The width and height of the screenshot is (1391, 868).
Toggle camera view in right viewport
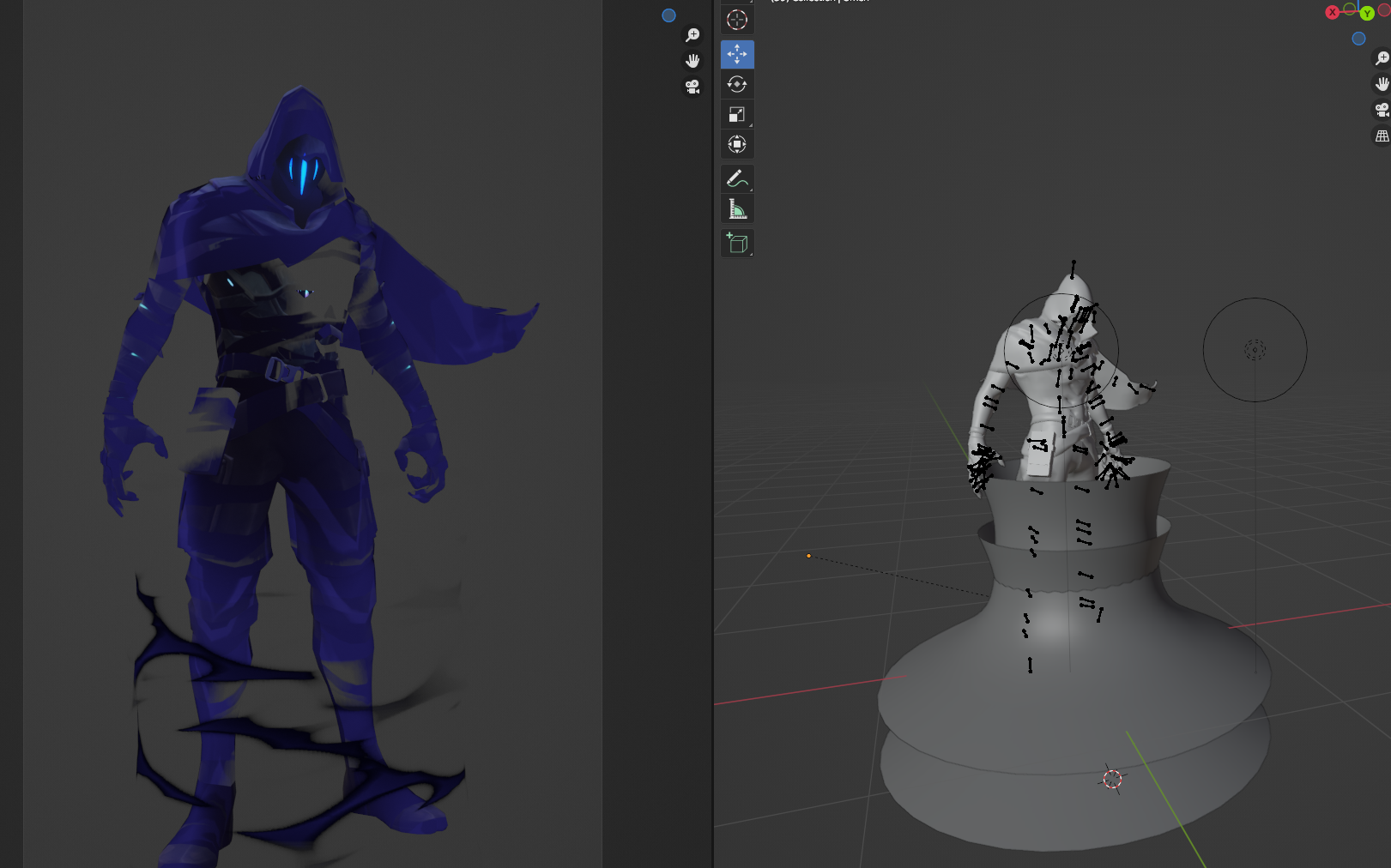point(1382,110)
